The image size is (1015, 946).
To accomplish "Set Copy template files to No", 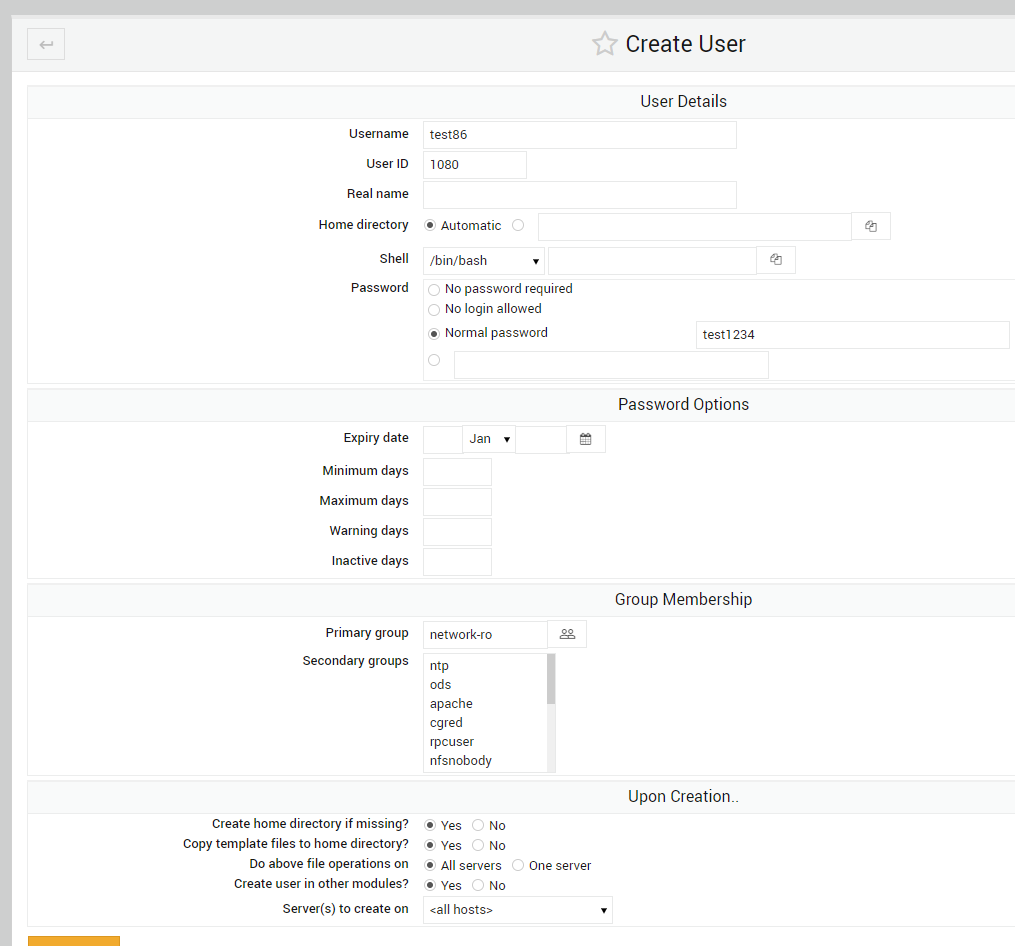I will pos(477,845).
